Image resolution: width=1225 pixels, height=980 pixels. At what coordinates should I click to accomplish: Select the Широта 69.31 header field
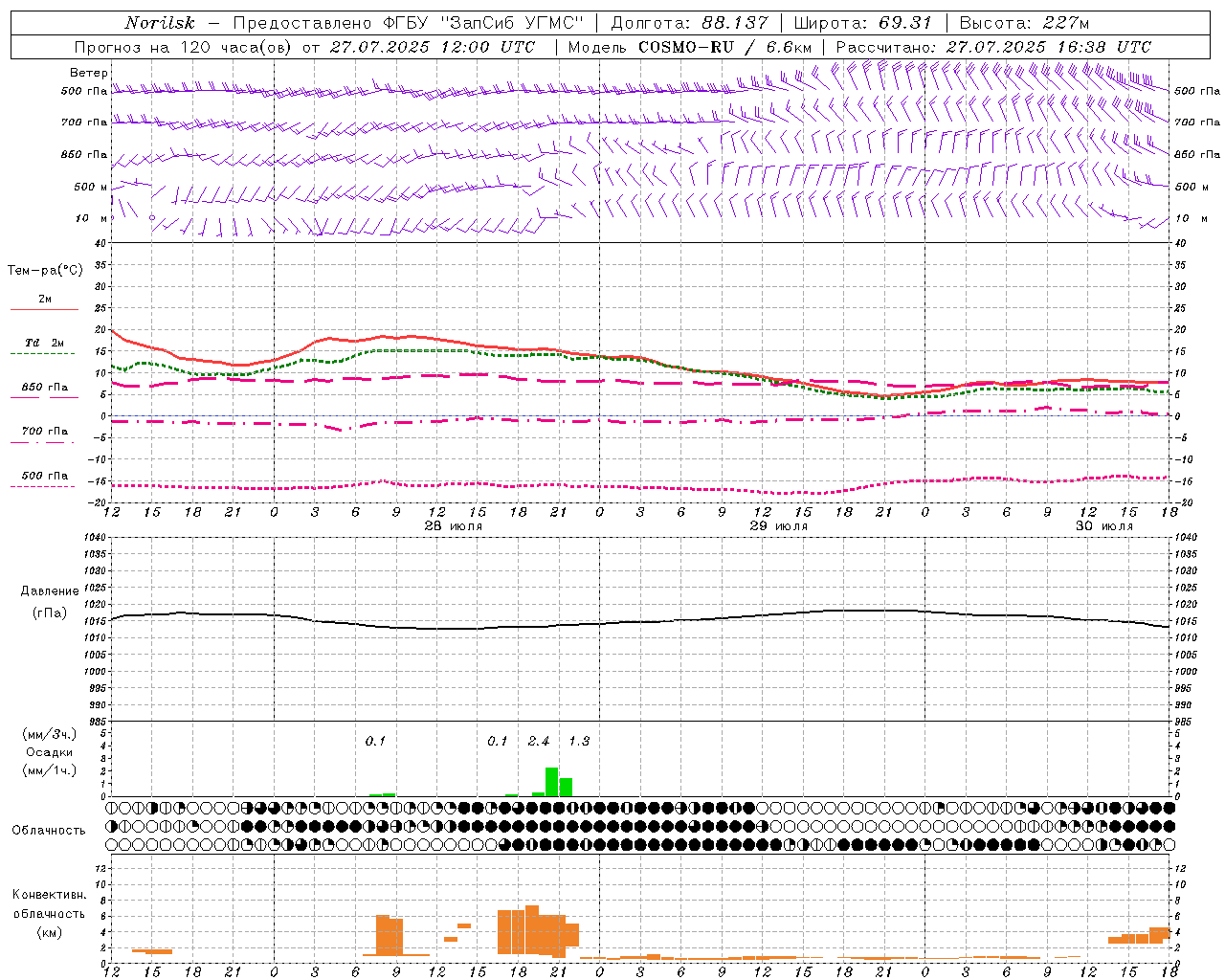[x=863, y=23]
